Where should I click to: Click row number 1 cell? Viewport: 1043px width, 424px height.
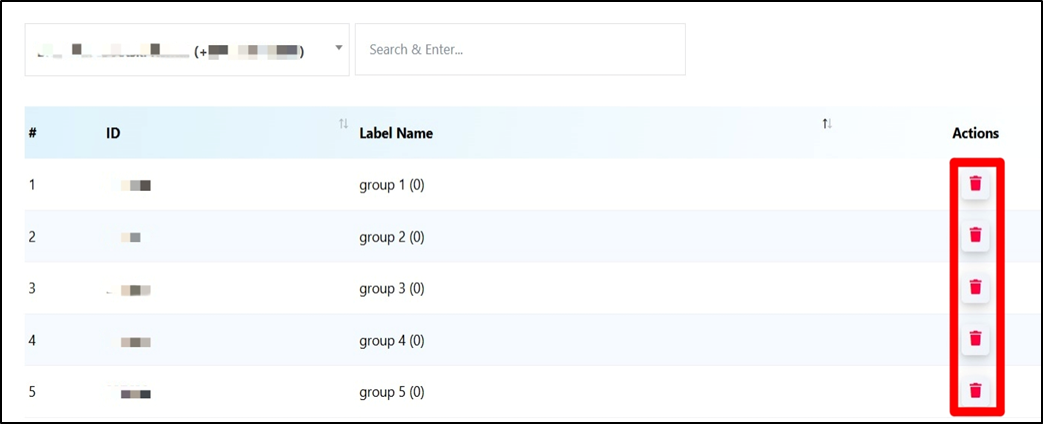point(33,185)
